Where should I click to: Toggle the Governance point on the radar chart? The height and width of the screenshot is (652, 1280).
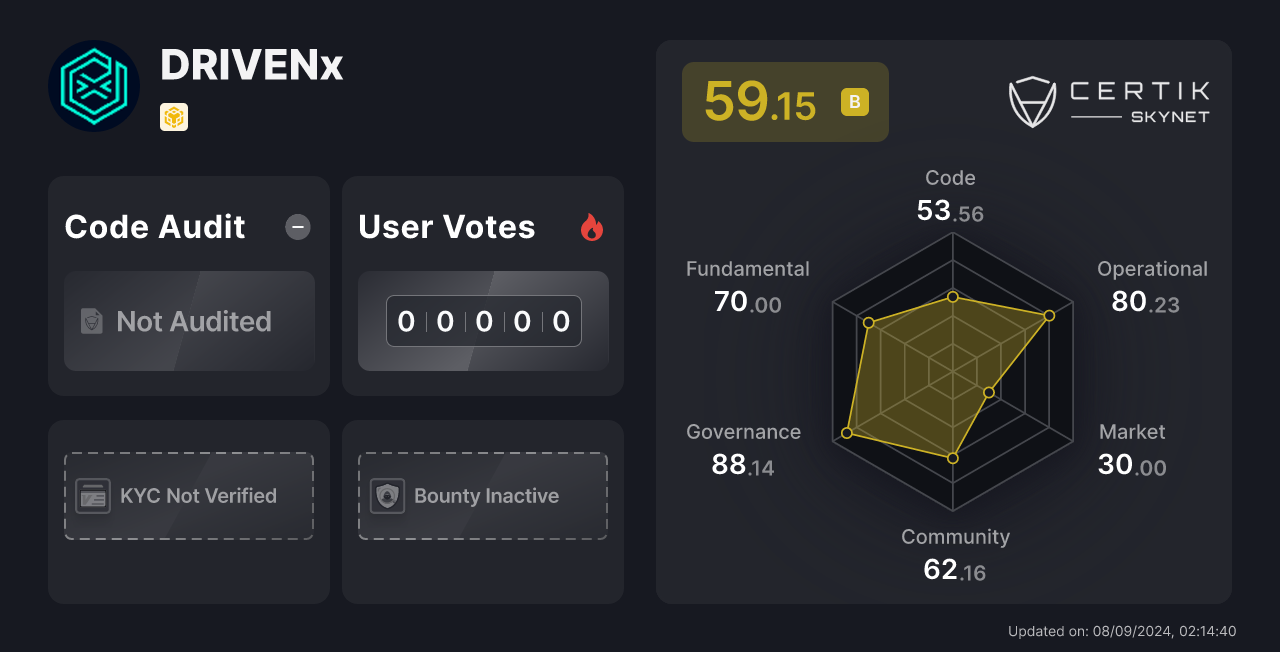(848, 431)
